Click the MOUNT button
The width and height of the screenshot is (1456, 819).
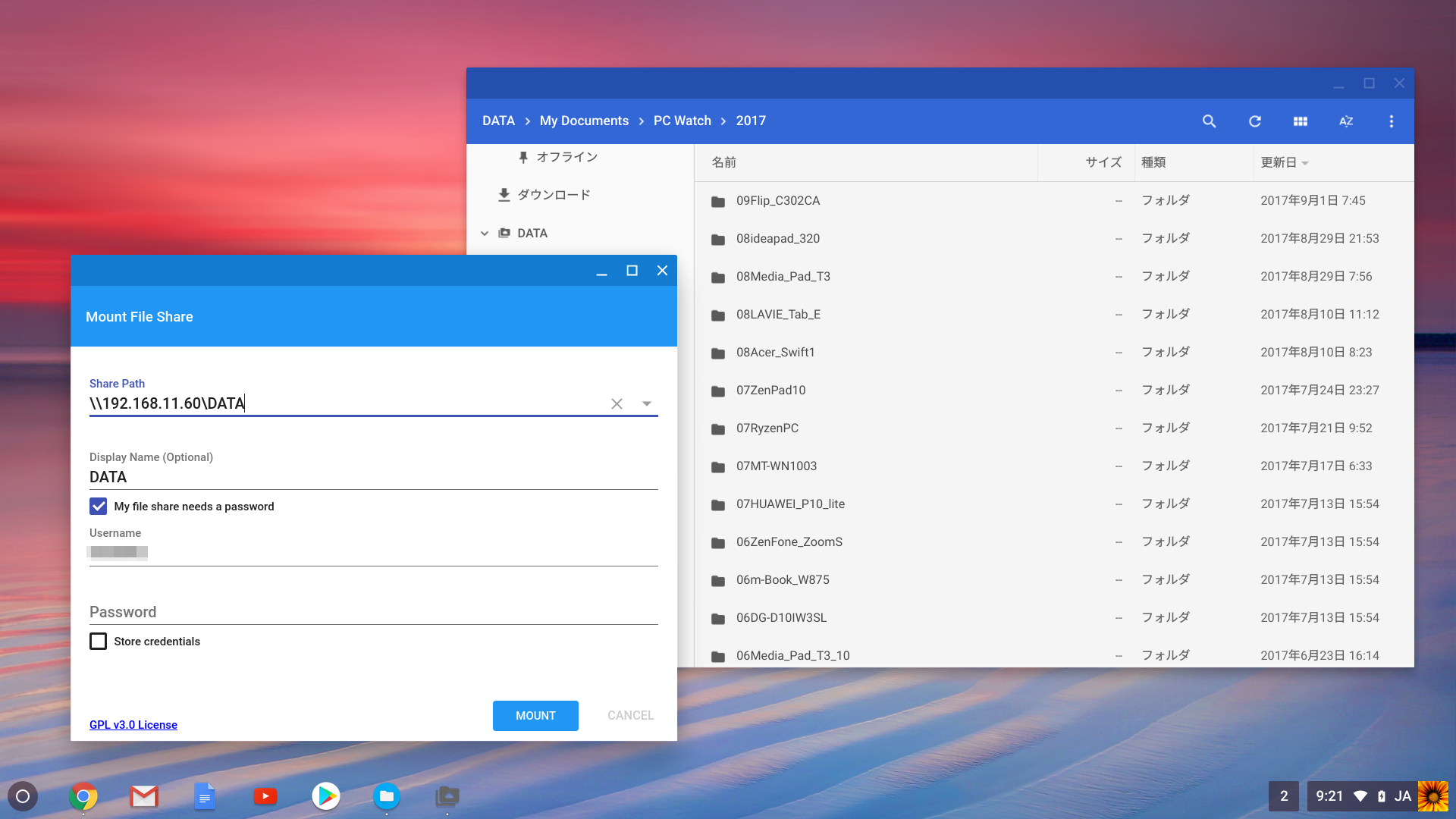coord(535,716)
